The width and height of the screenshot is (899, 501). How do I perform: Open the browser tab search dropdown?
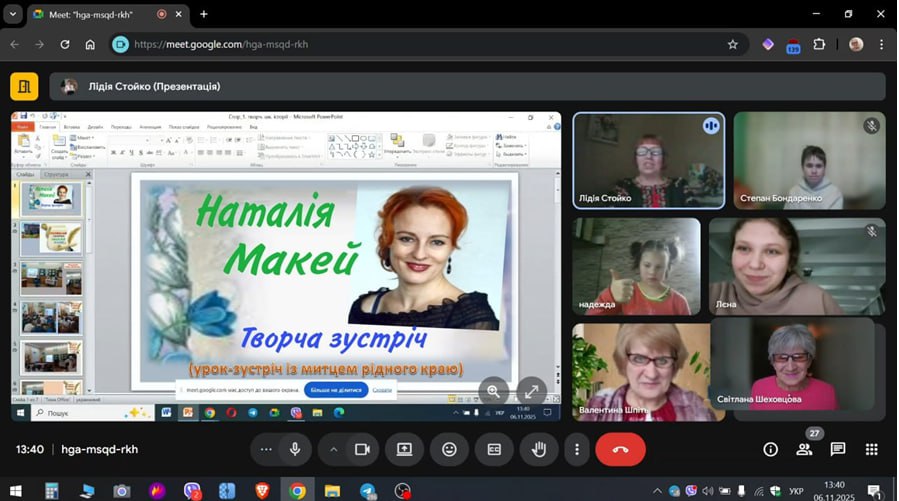tap(14, 14)
